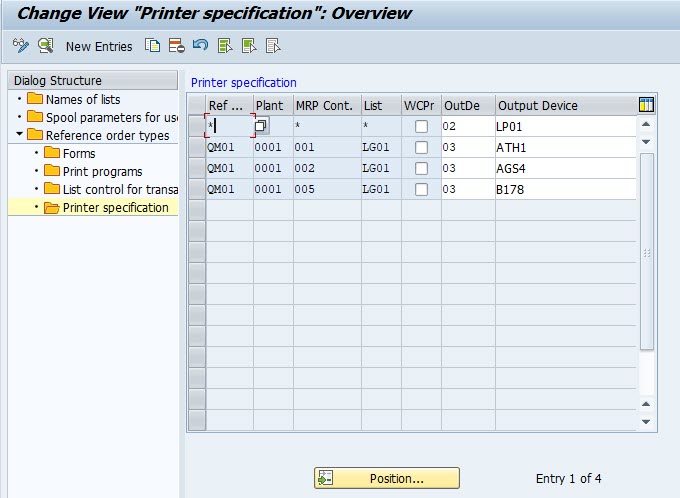Click the Plant column header

click(x=273, y=105)
